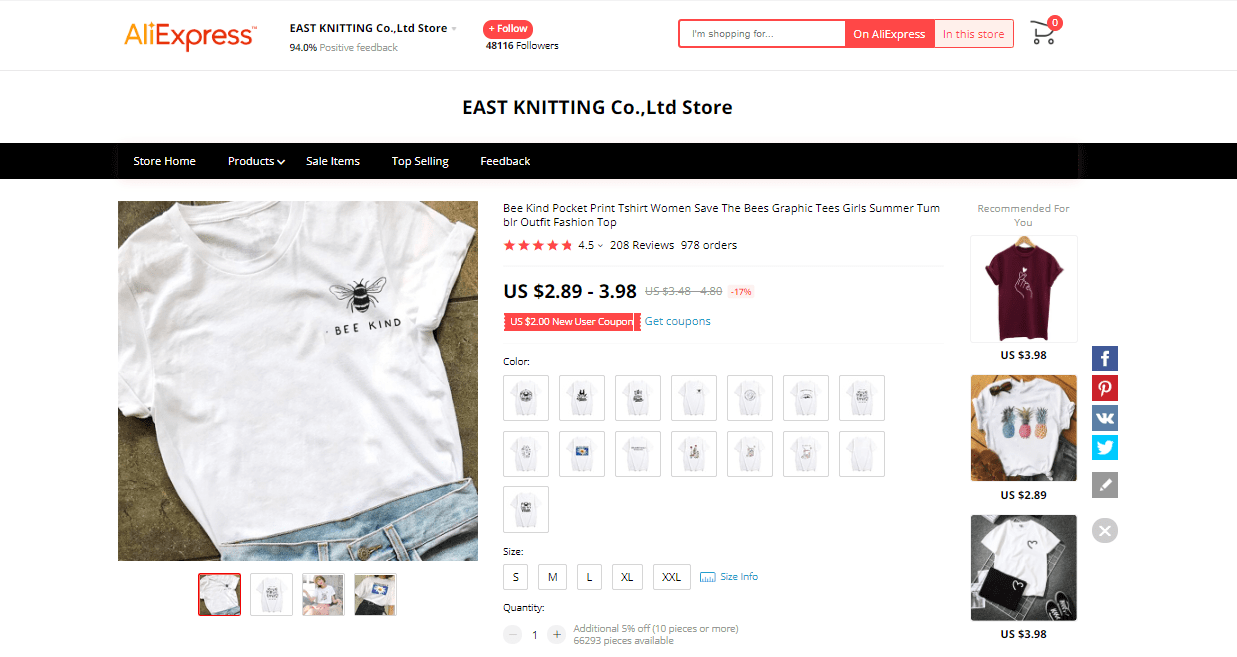Share the t-shirt on Twitter
1237x657 pixels.
coord(1104,448)
